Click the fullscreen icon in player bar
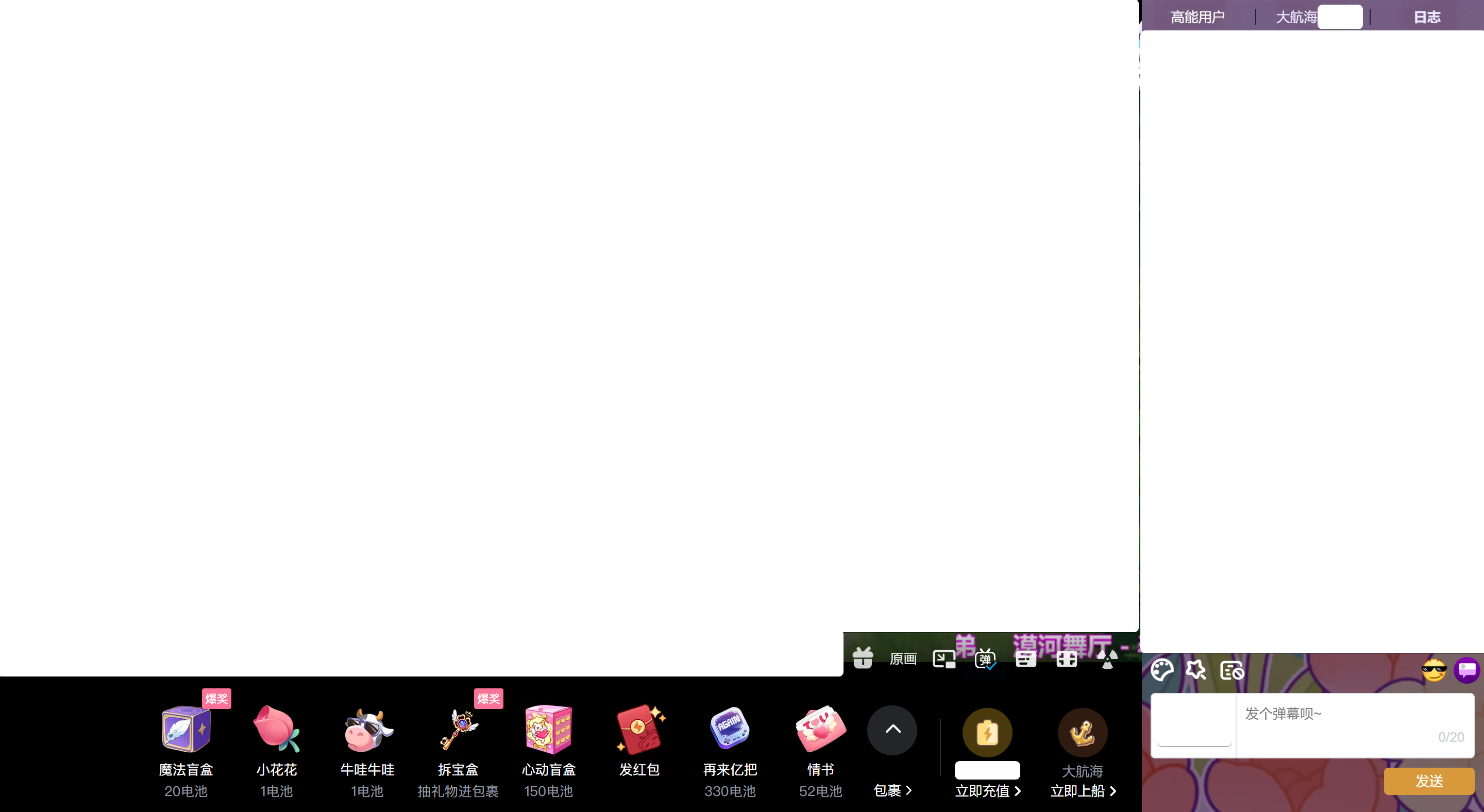The image size is (1484, 812). pyautogui.click(x=1066, y=658)
